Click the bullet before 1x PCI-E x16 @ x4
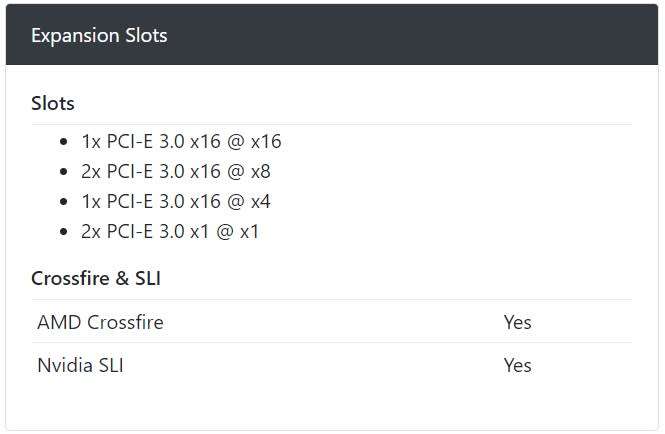665x434 pixels. [x=64, y=202]
